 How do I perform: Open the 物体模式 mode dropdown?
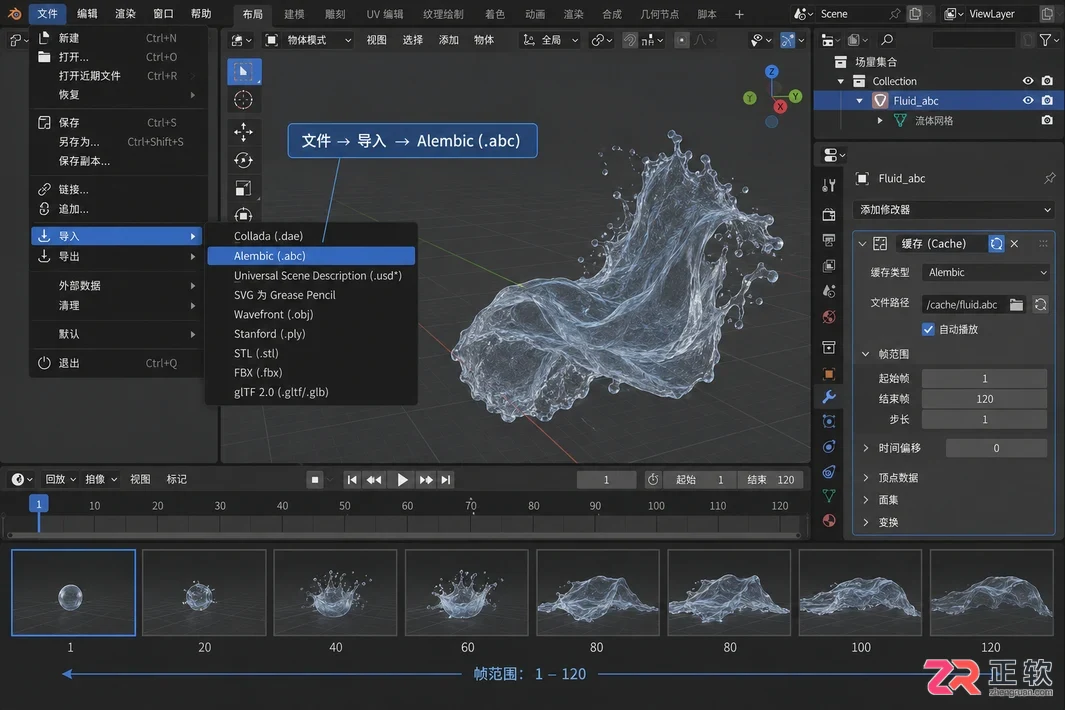(x=308, y=40)
